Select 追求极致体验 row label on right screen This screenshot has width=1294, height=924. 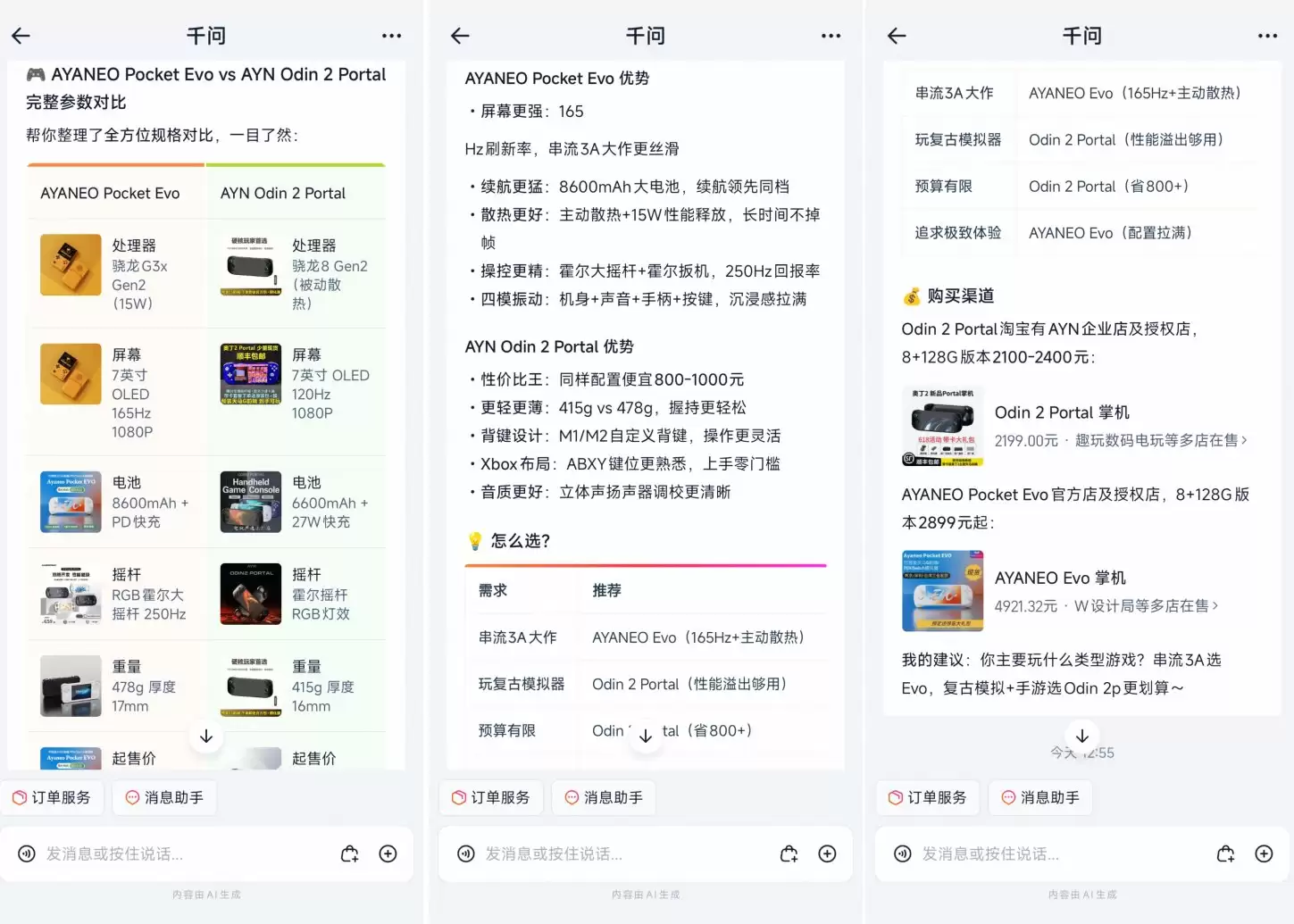point(958,233)
